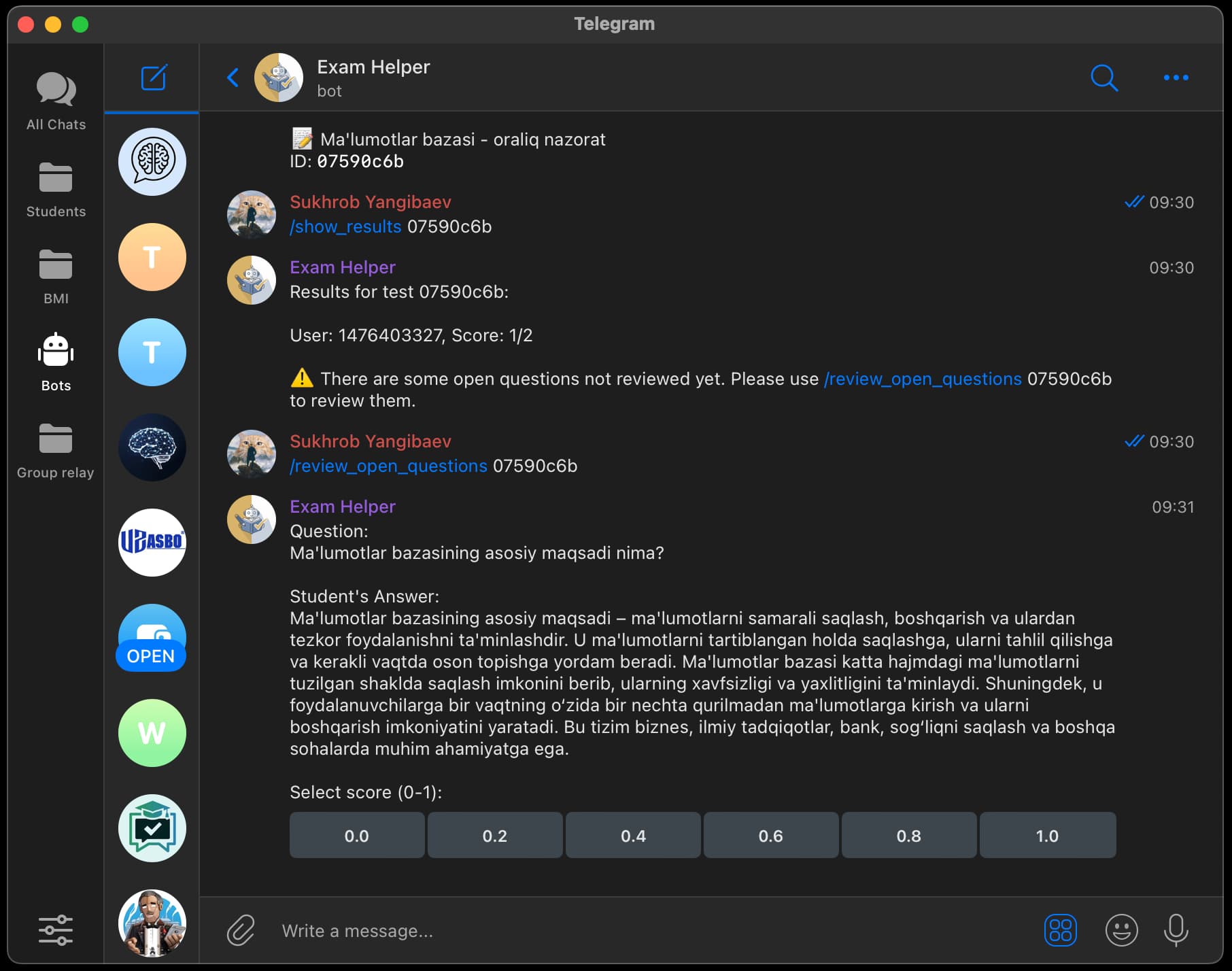The width and height of the screenshot is (1232, 971).
Task: Click Sukhrob's avatar beside review_open_questions message
Action: (252, 454)
